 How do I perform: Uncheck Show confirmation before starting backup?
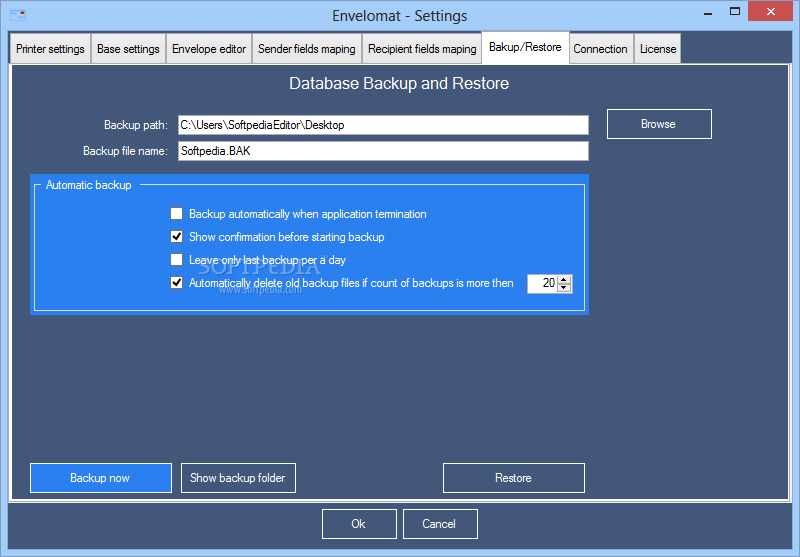tap(177, 237)
